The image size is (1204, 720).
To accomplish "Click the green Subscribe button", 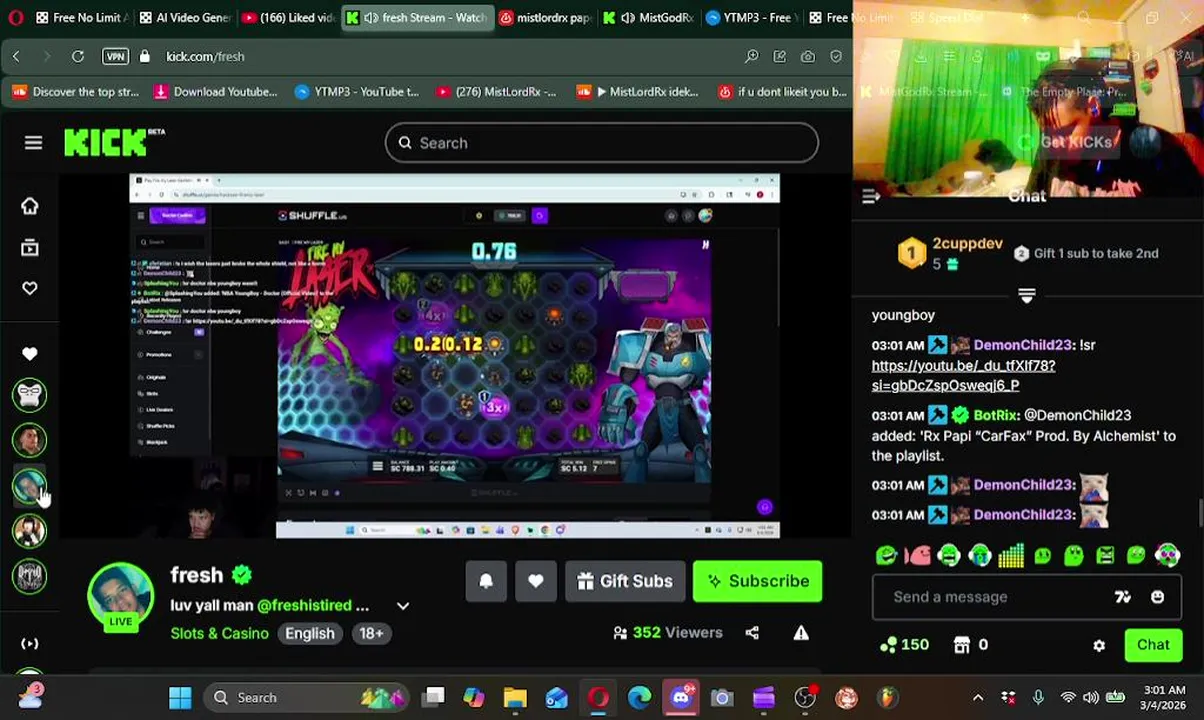I will [x=758, y=581].
